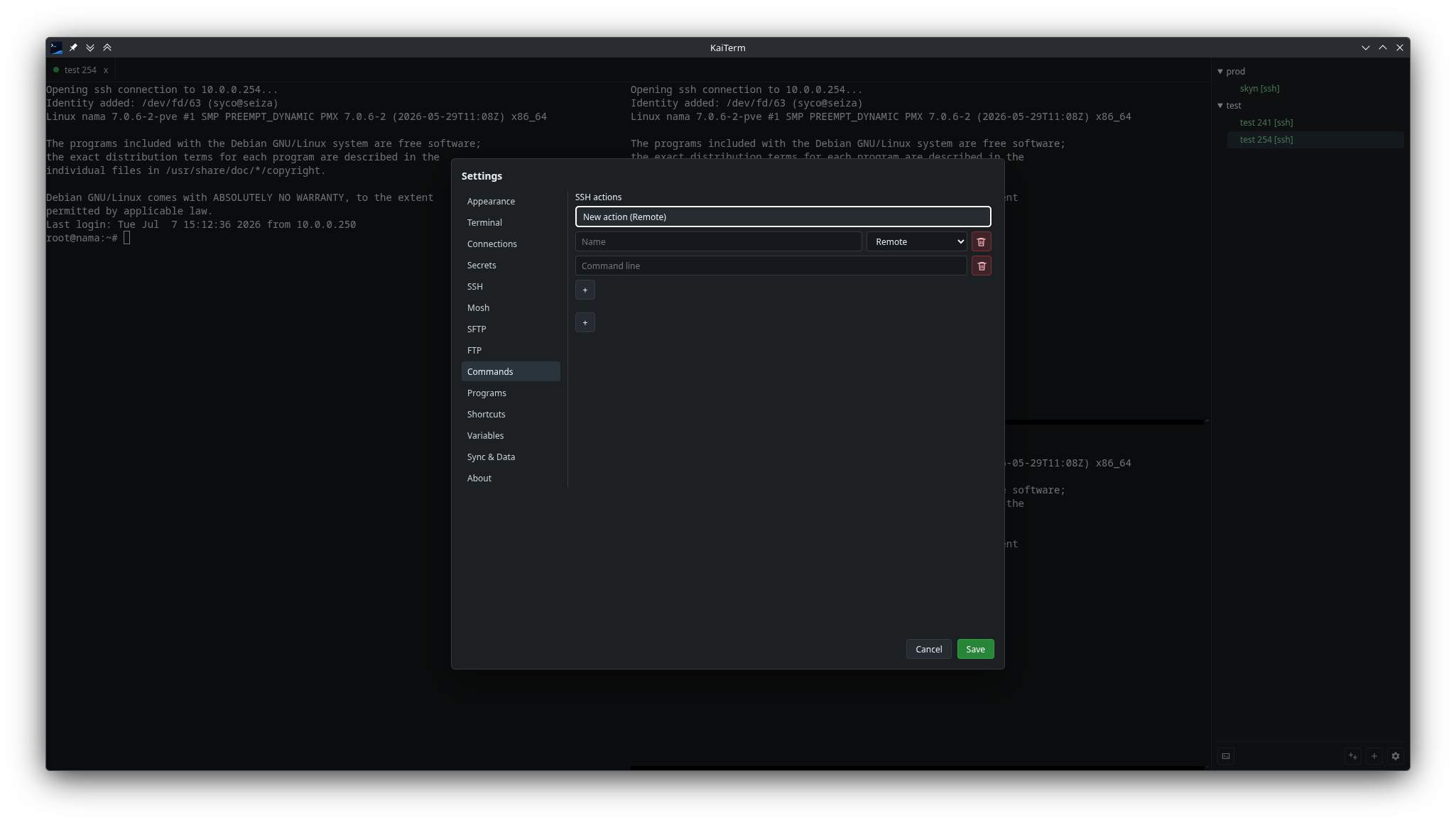
Task: Open the Sync & Data settings section
Action: 511,457
